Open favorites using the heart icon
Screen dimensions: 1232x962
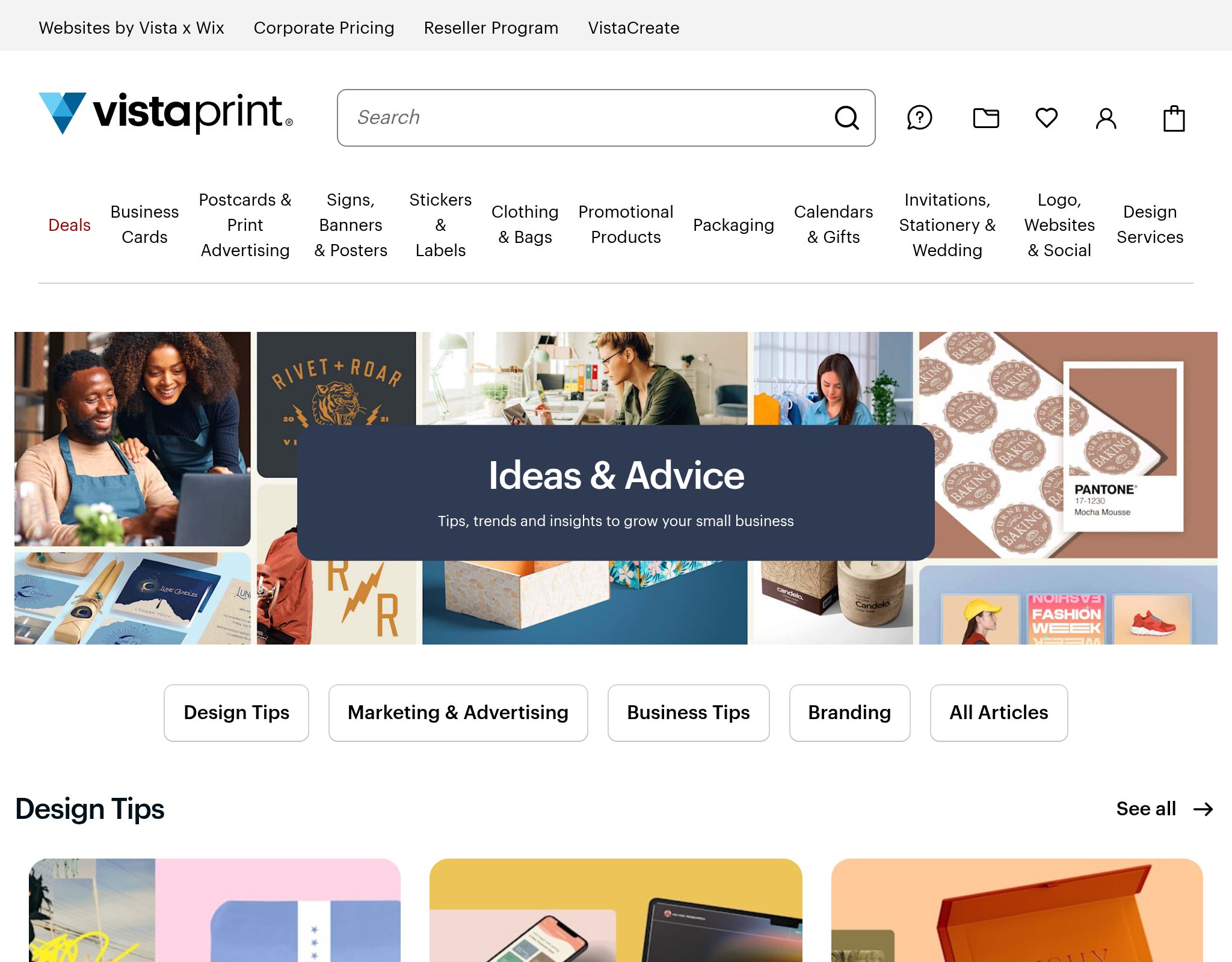pos(1047,118)
